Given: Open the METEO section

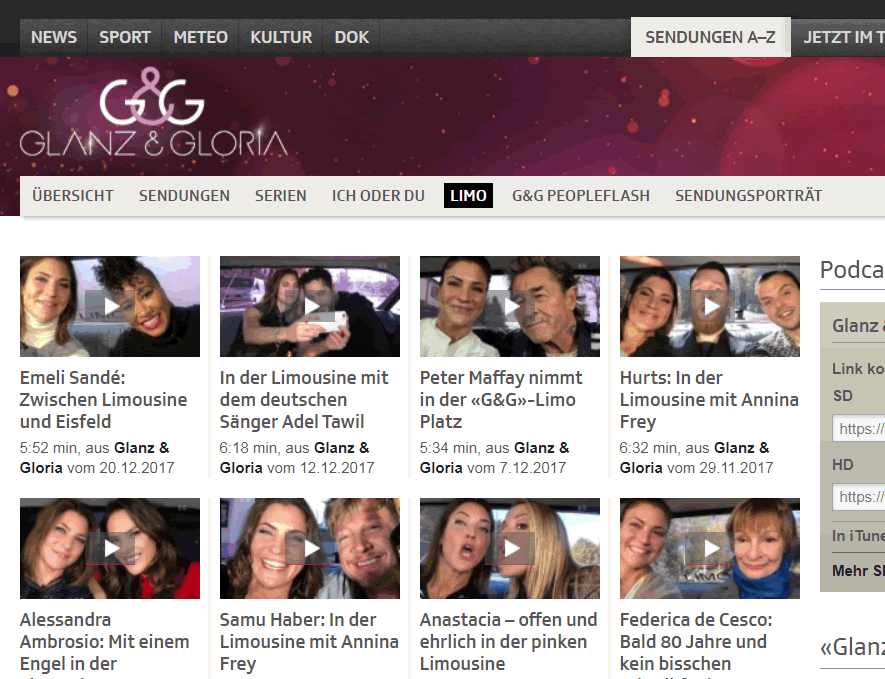Looking at the screenshot, I should pos(200,38).
